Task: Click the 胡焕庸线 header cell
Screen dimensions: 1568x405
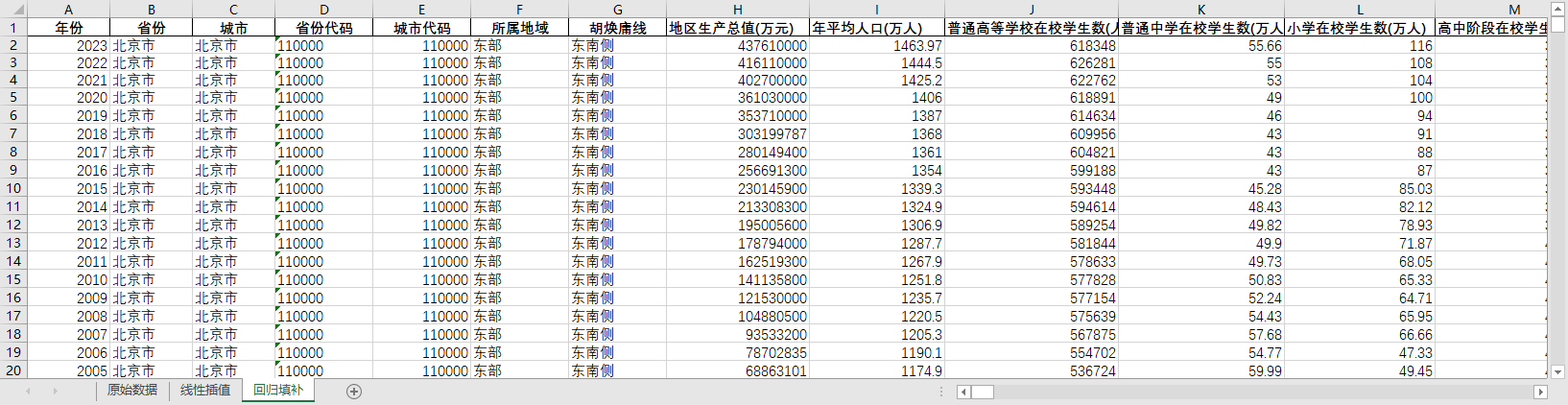Action: coord(617,28)
